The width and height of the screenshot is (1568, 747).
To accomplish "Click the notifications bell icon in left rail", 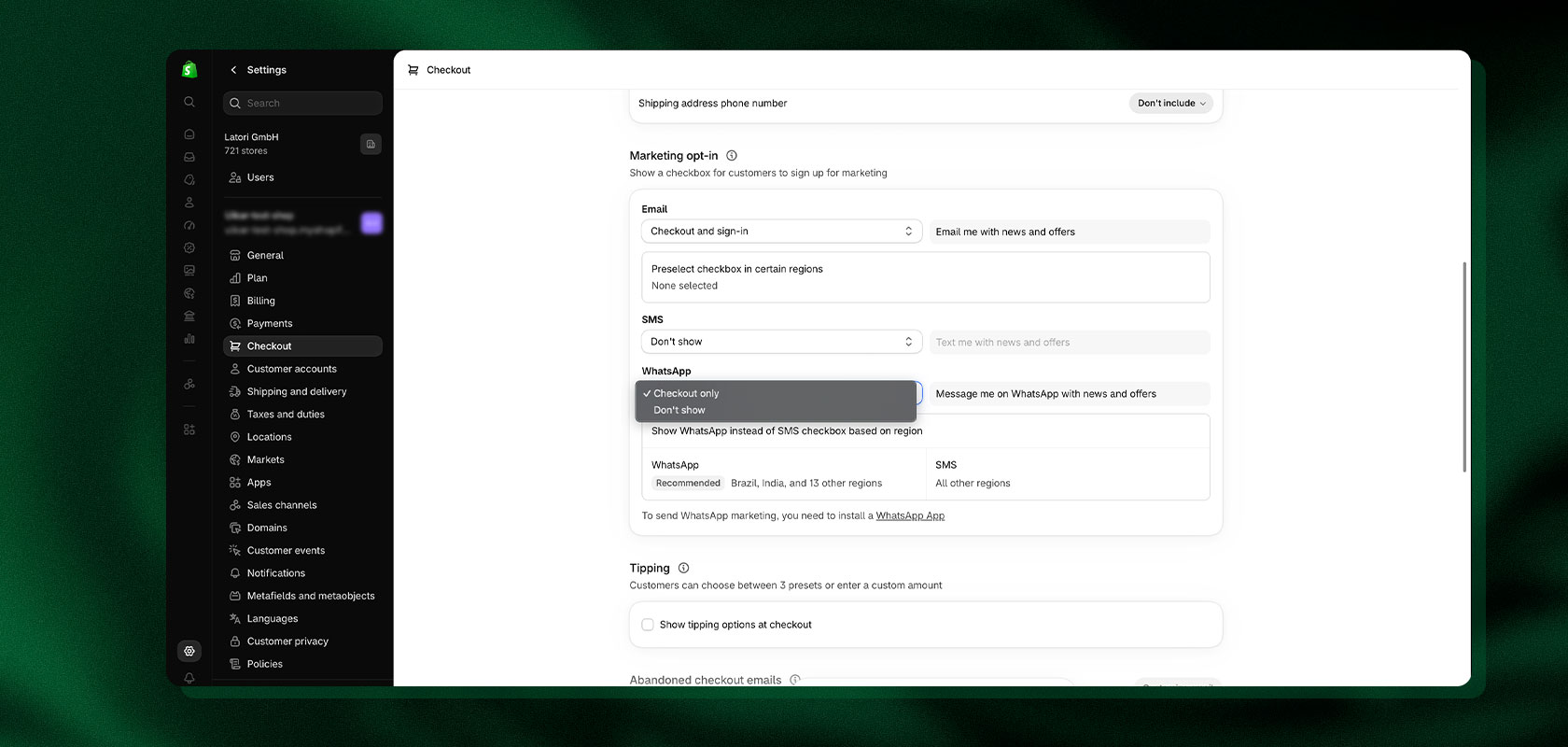I will point(189,678).
